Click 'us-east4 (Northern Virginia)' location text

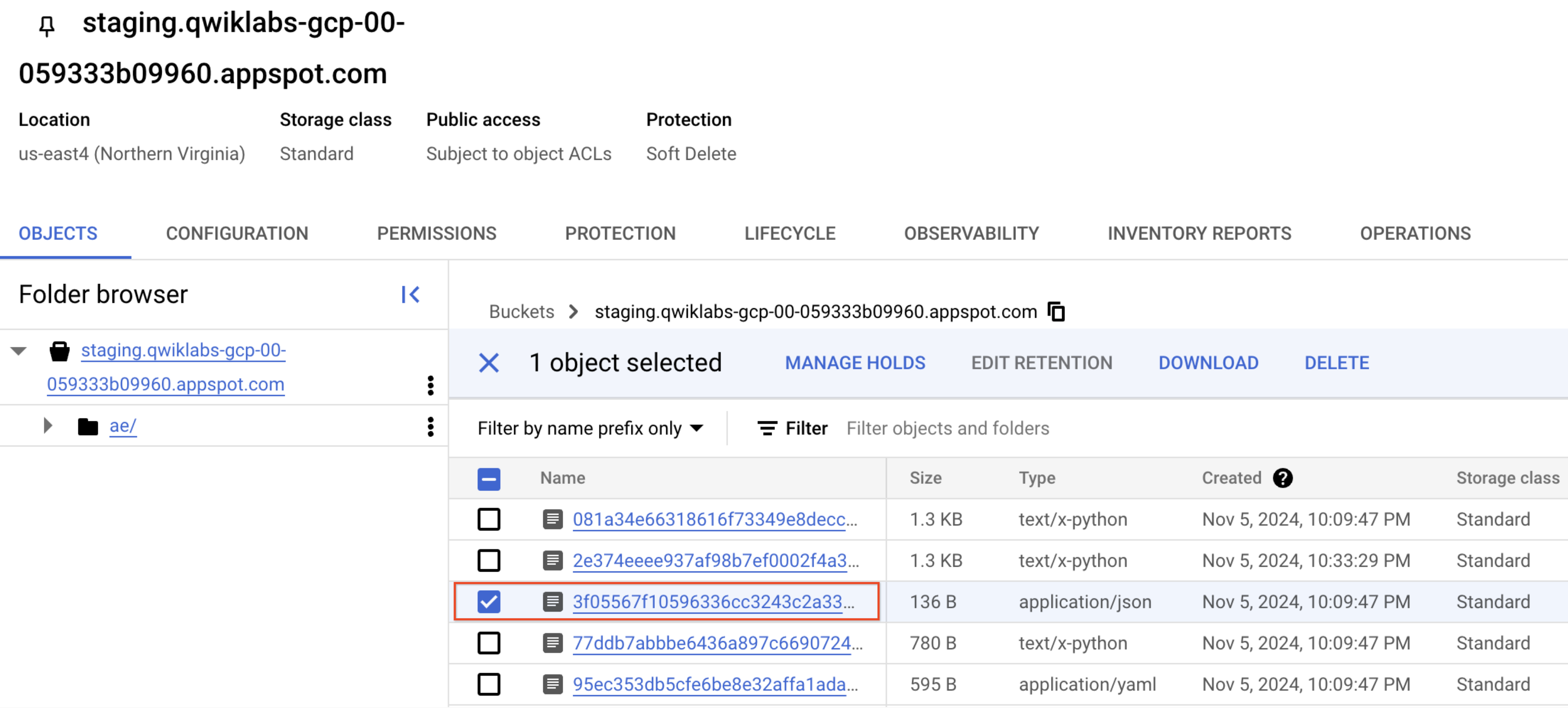tap(132, 154)
